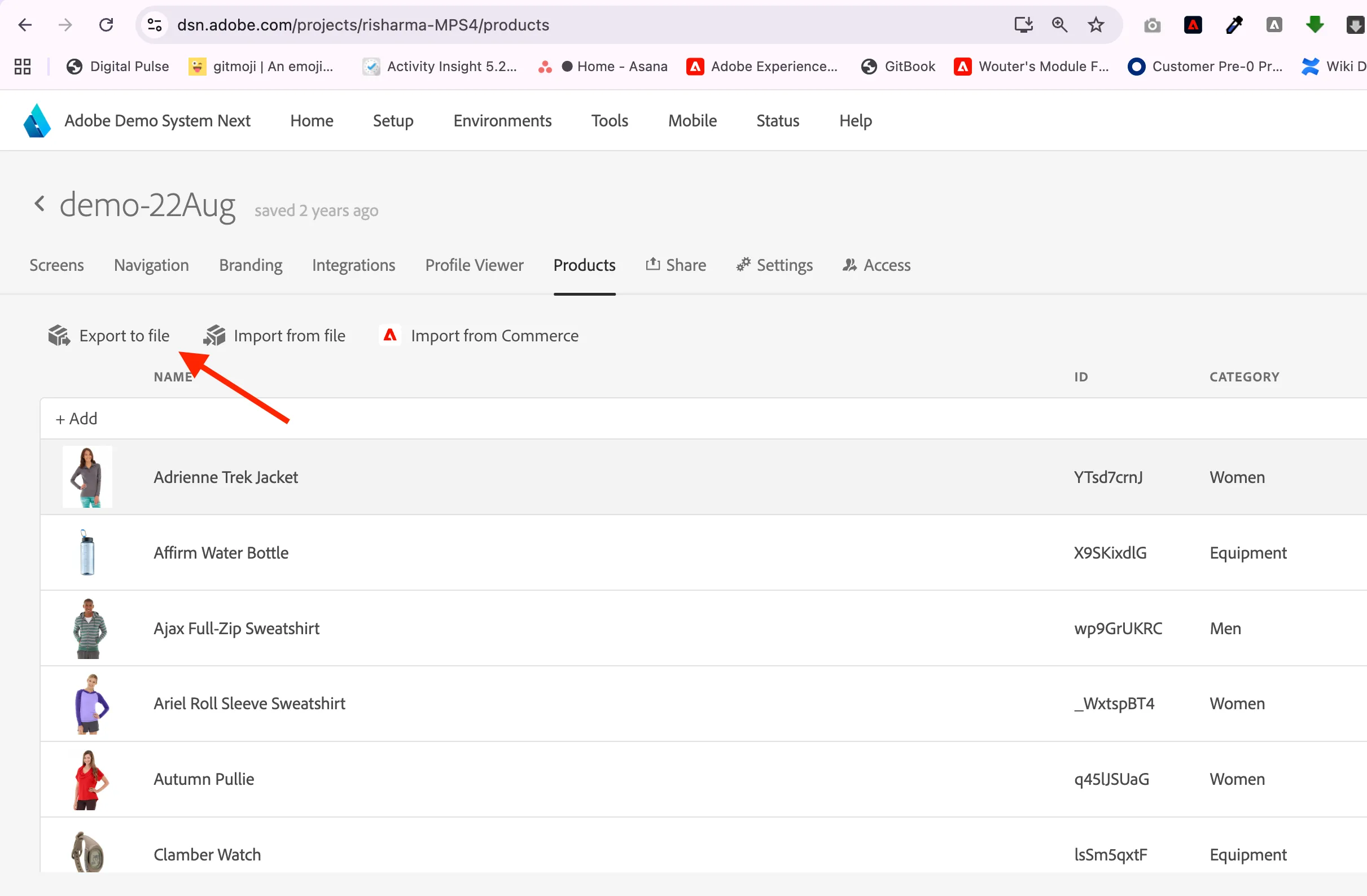This screenshot has width=1367, height=896.
Task: Open the Home menu item
Action: (x=312, y=121)
